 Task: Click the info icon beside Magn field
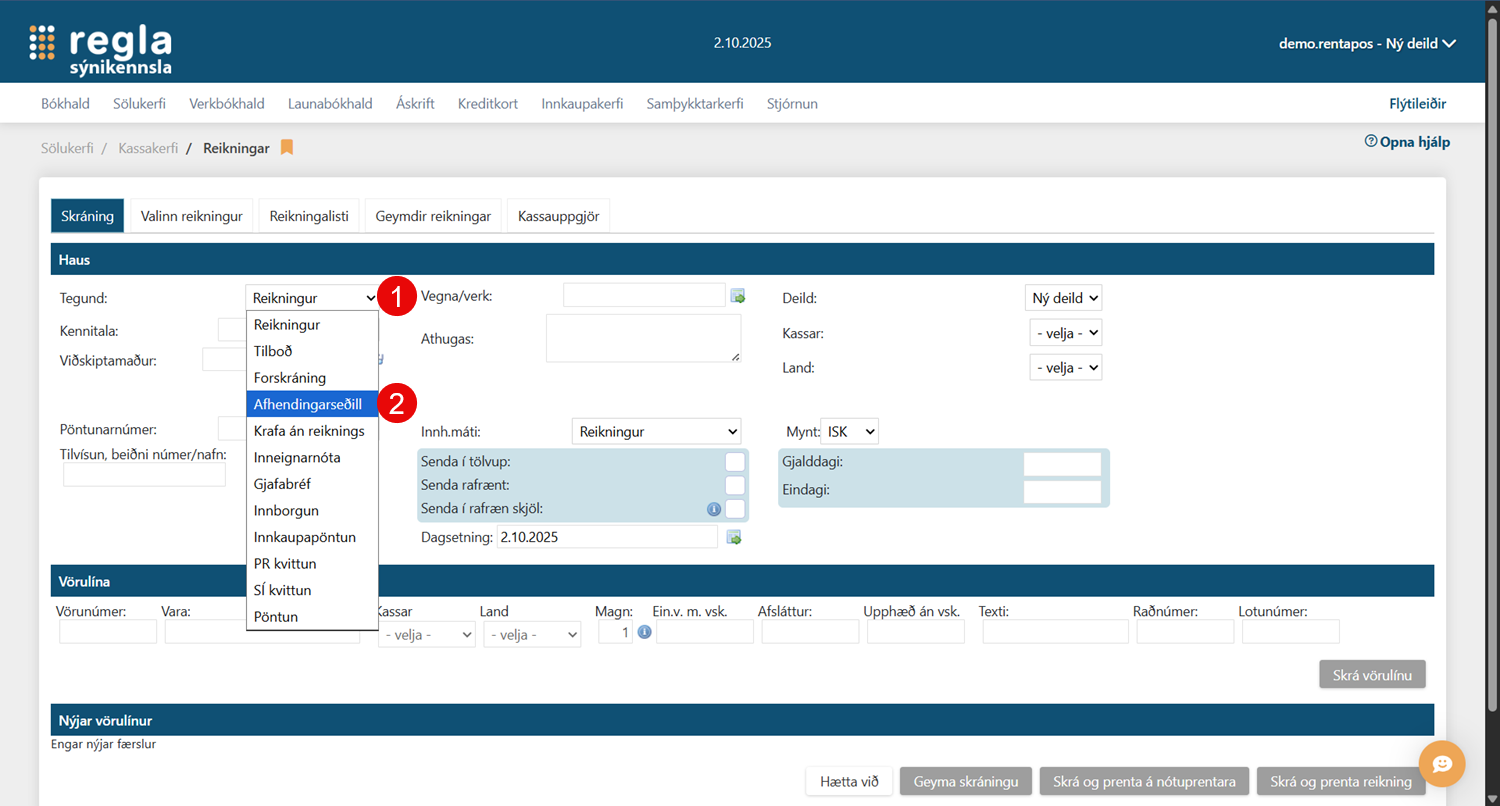(x=645, y=632)
